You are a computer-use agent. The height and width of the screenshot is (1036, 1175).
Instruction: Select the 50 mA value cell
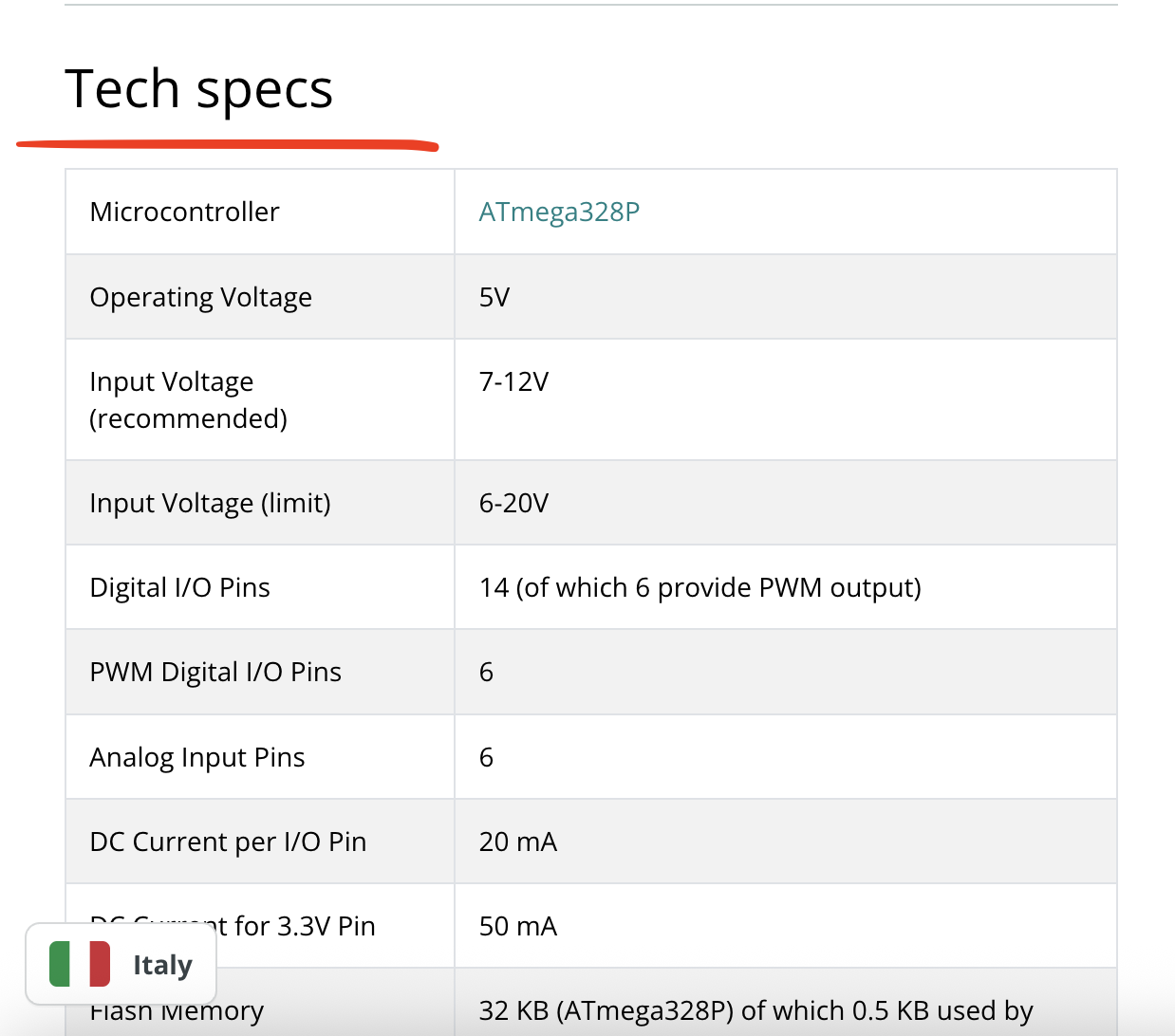point(517,926)
